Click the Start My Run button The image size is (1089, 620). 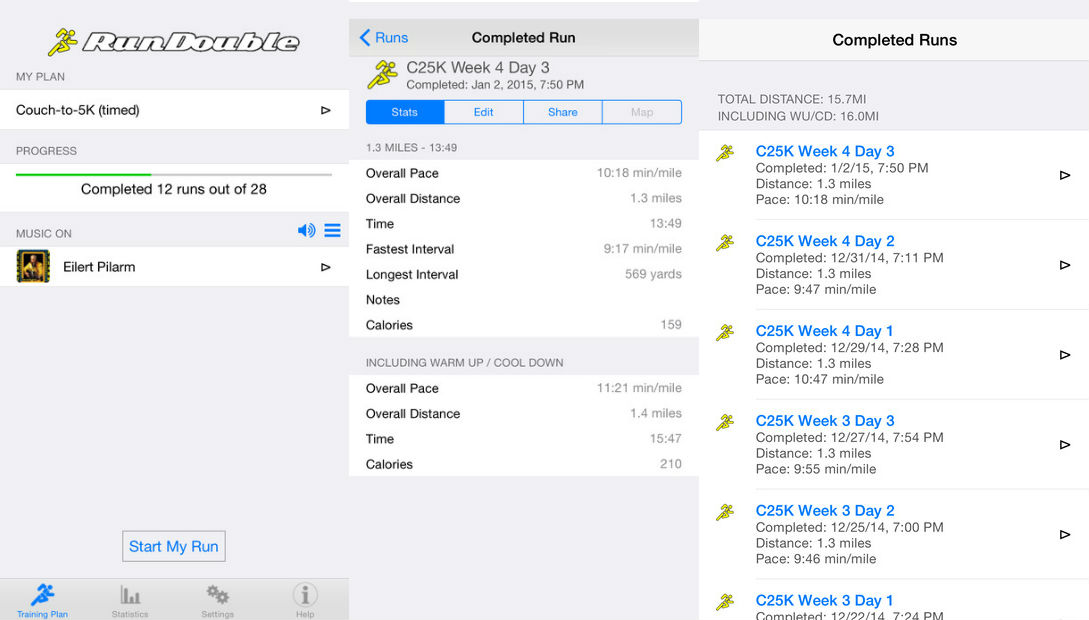pos(174,546)
